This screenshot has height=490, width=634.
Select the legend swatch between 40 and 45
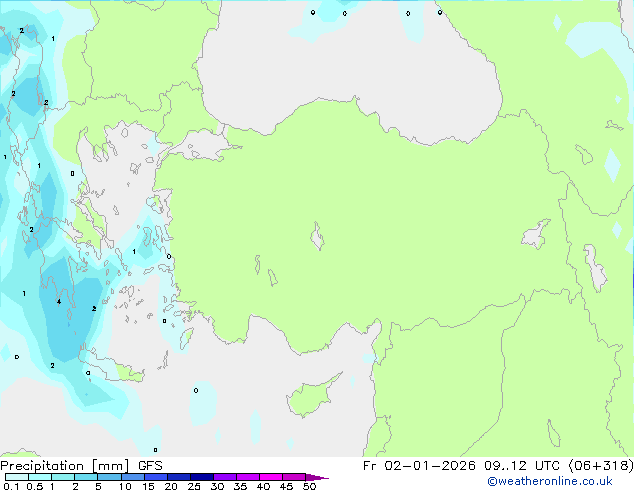pos(271,477)
